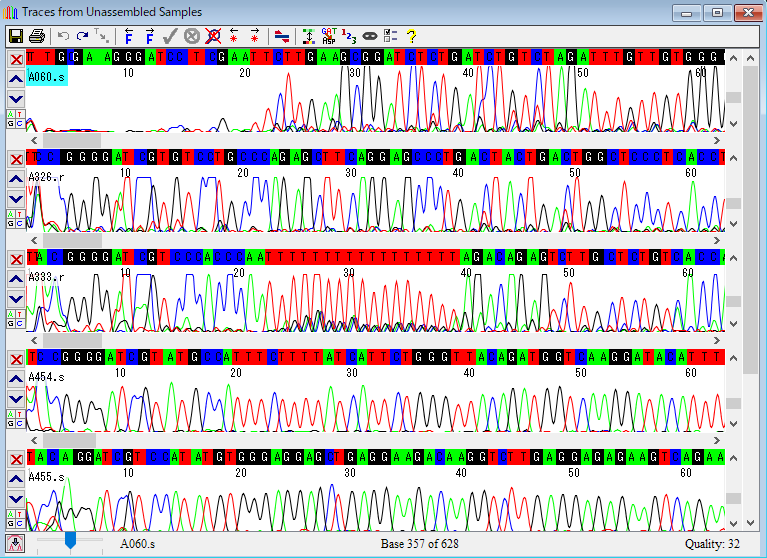767x558 pixels.
Task: Click the vertical scale double-arrow icon
Action: click(309, 36)
